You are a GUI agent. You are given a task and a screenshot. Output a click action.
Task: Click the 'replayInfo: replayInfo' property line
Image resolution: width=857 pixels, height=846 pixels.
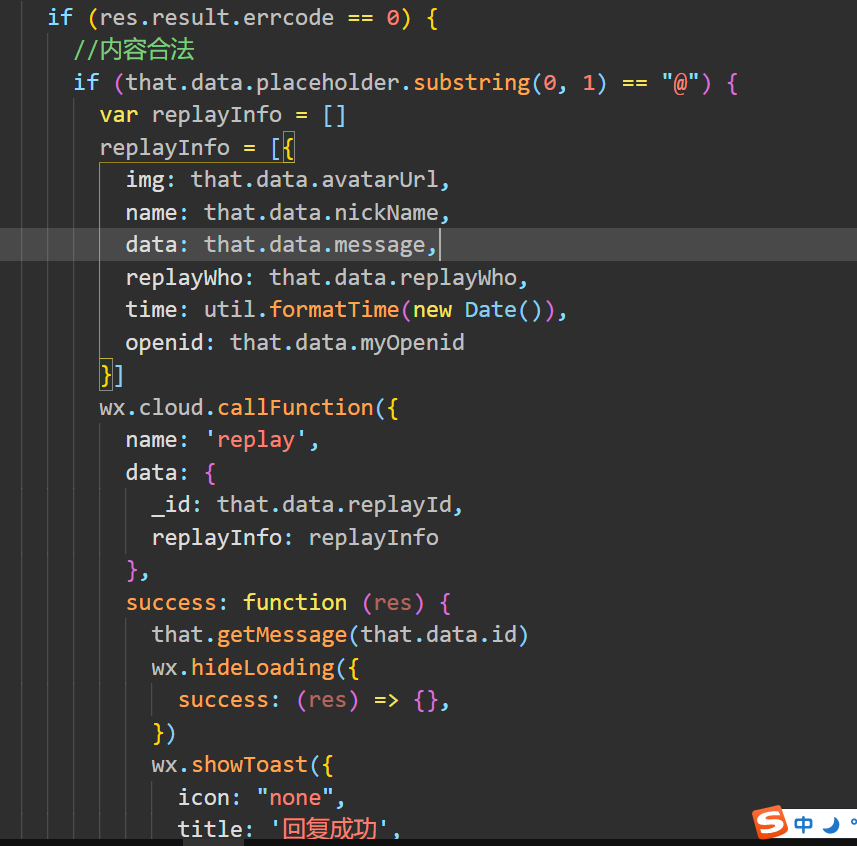click(295, 538)
